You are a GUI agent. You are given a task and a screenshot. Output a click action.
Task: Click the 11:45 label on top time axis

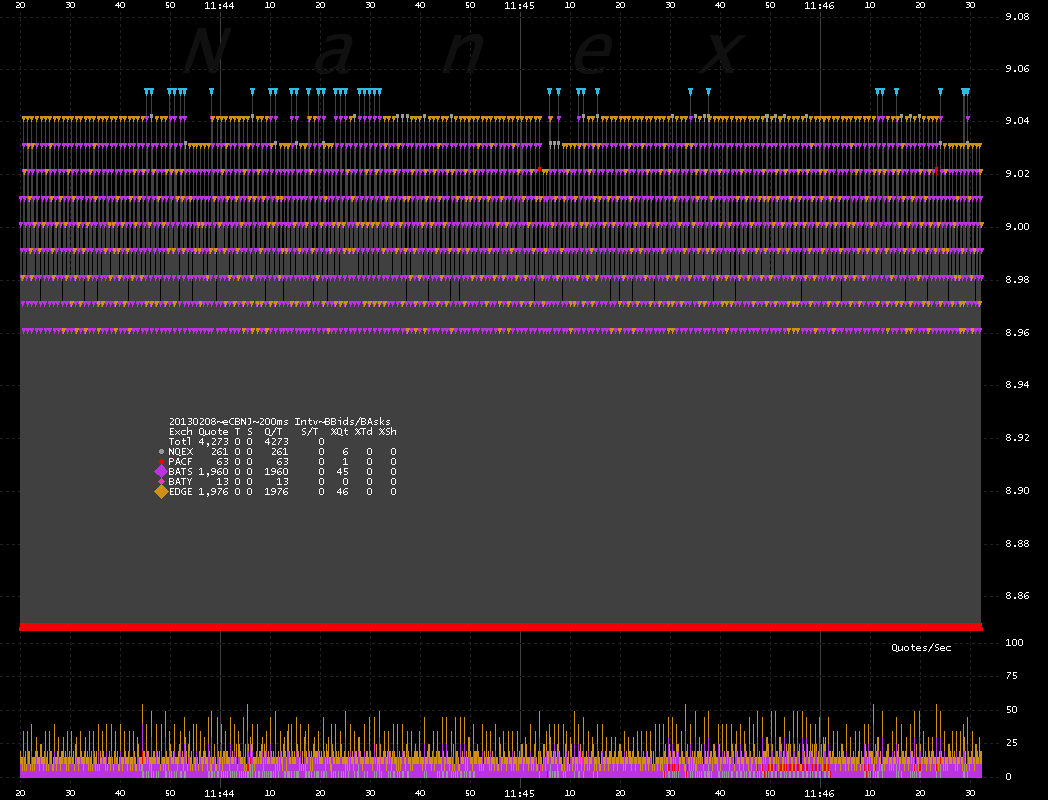click(519, 5)
